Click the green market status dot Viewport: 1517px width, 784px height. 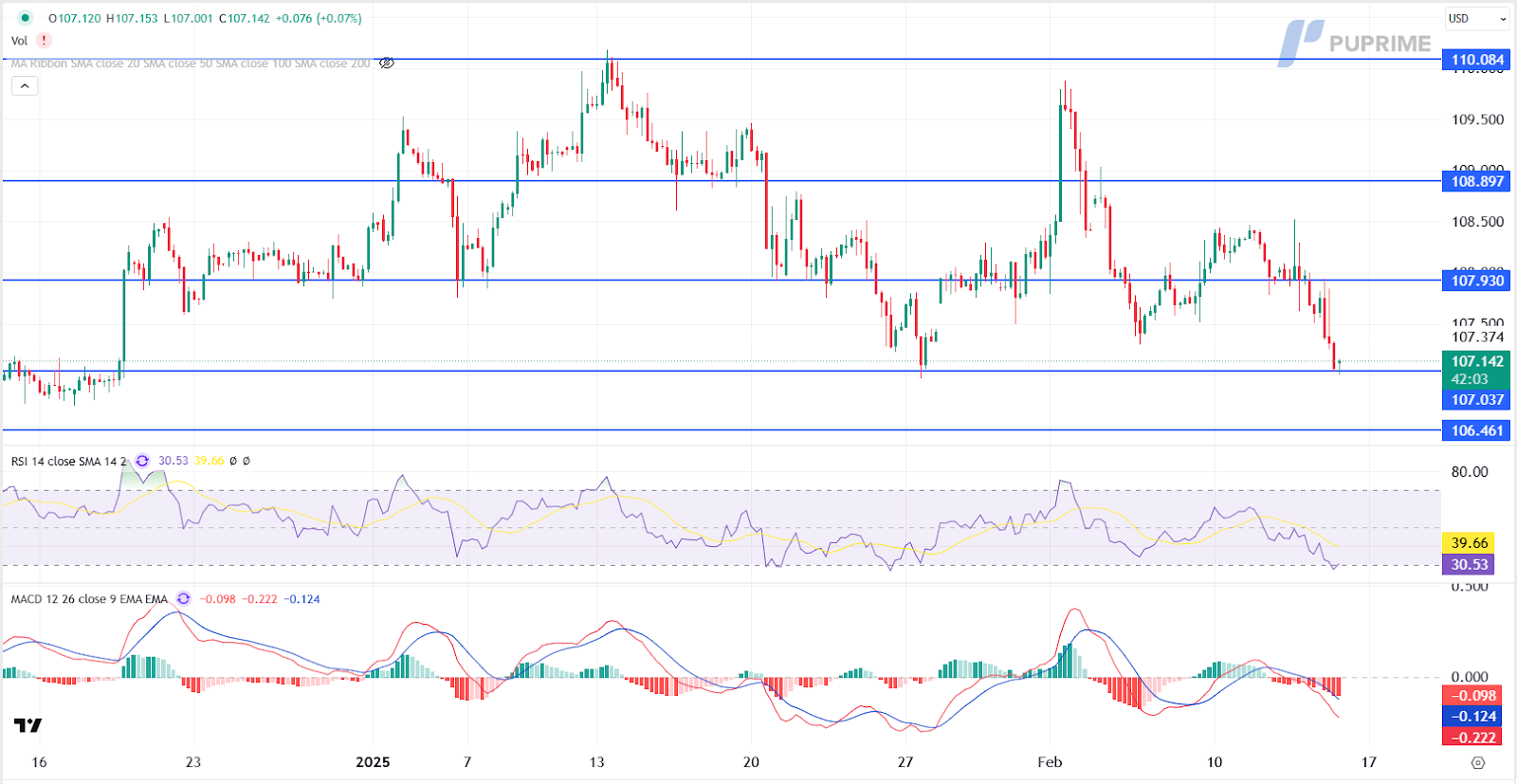pyautogui.click(x=26, y=18)
